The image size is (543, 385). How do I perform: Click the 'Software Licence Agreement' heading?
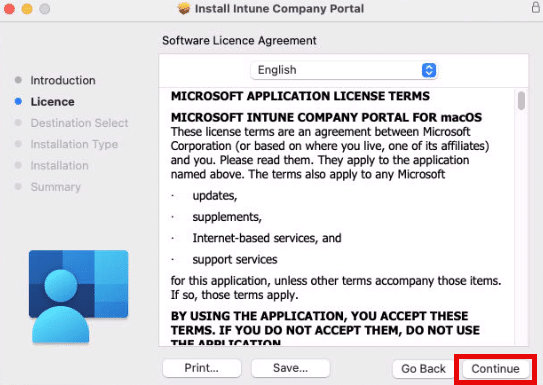[x=239, y=41]
